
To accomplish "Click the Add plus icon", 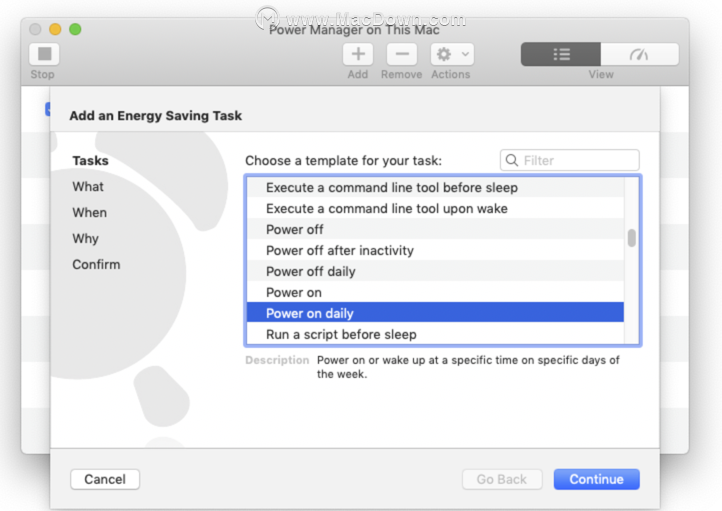I will pos(358,54).
